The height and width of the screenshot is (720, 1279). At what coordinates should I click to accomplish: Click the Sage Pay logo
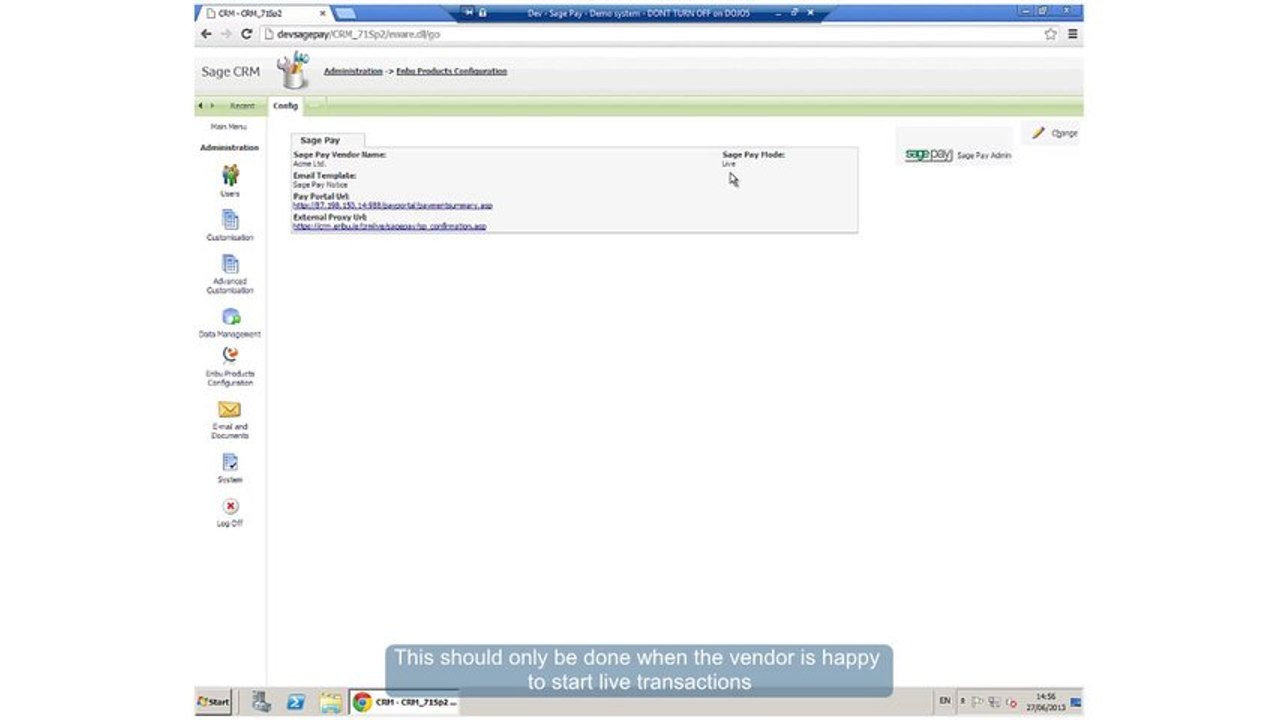tap(929, 155)
